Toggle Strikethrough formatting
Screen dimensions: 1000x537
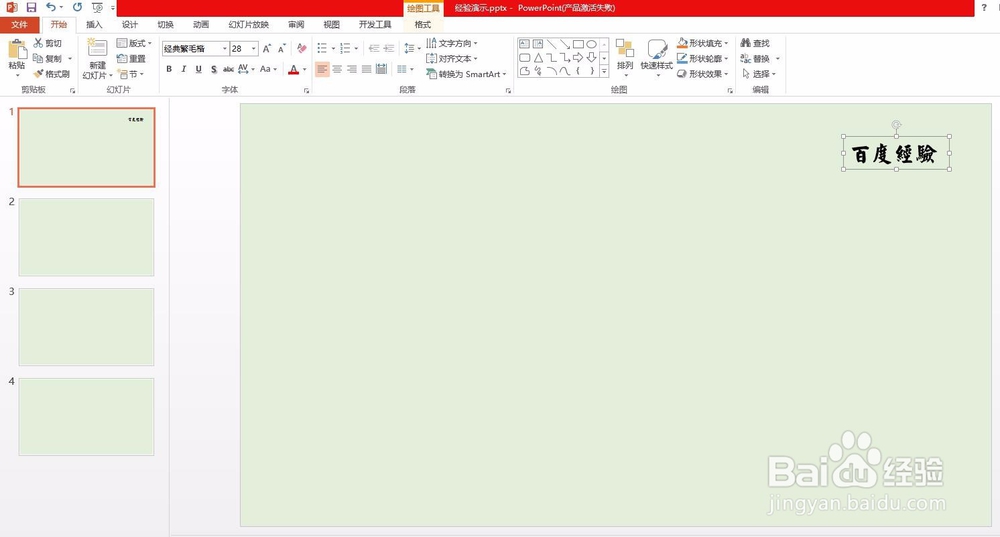[228, 69]
